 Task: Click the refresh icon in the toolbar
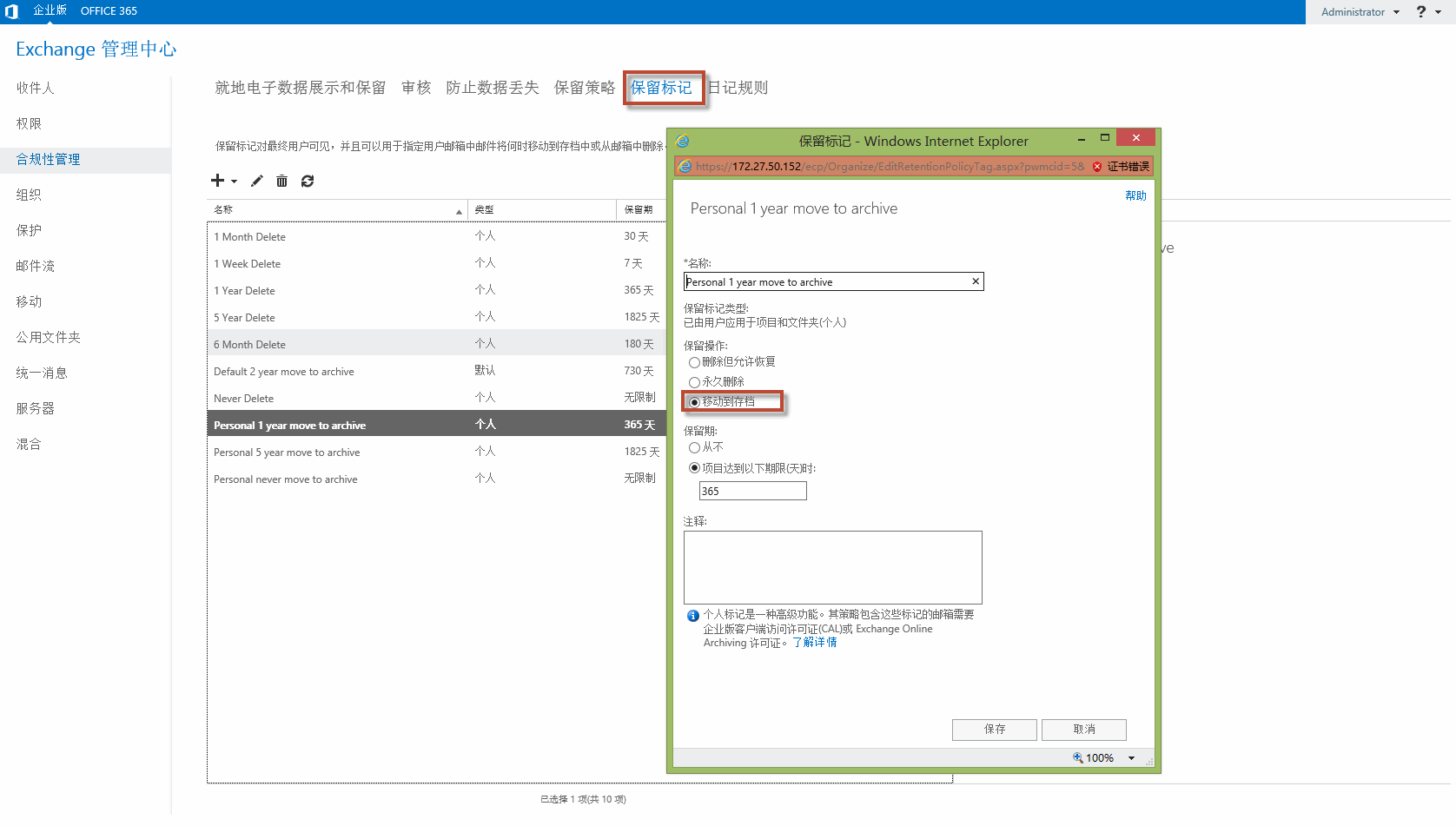pyautogui.click(x=308, y=181)
